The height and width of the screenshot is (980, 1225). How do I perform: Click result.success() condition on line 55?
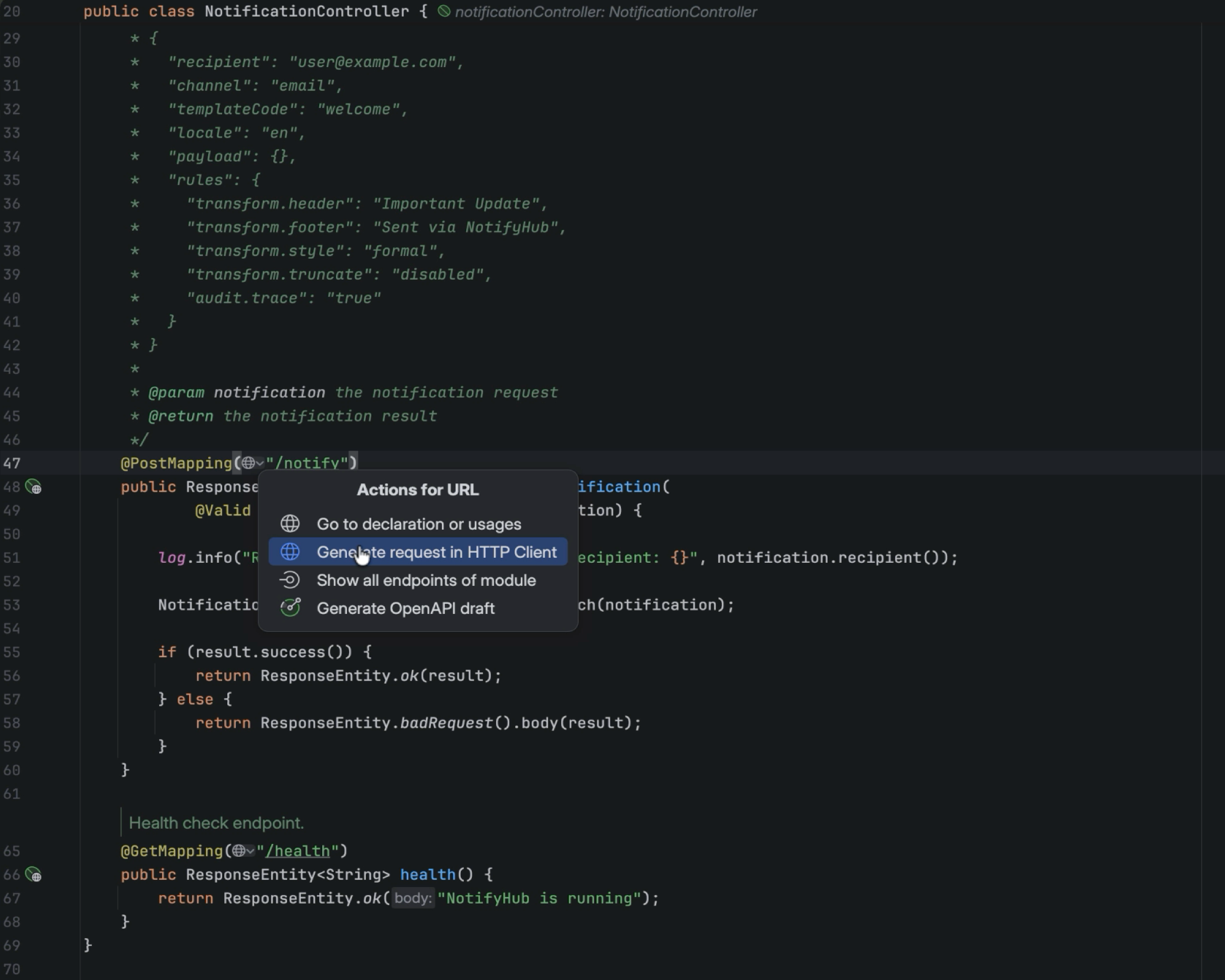pyautogui.click(x=269, y=652)
